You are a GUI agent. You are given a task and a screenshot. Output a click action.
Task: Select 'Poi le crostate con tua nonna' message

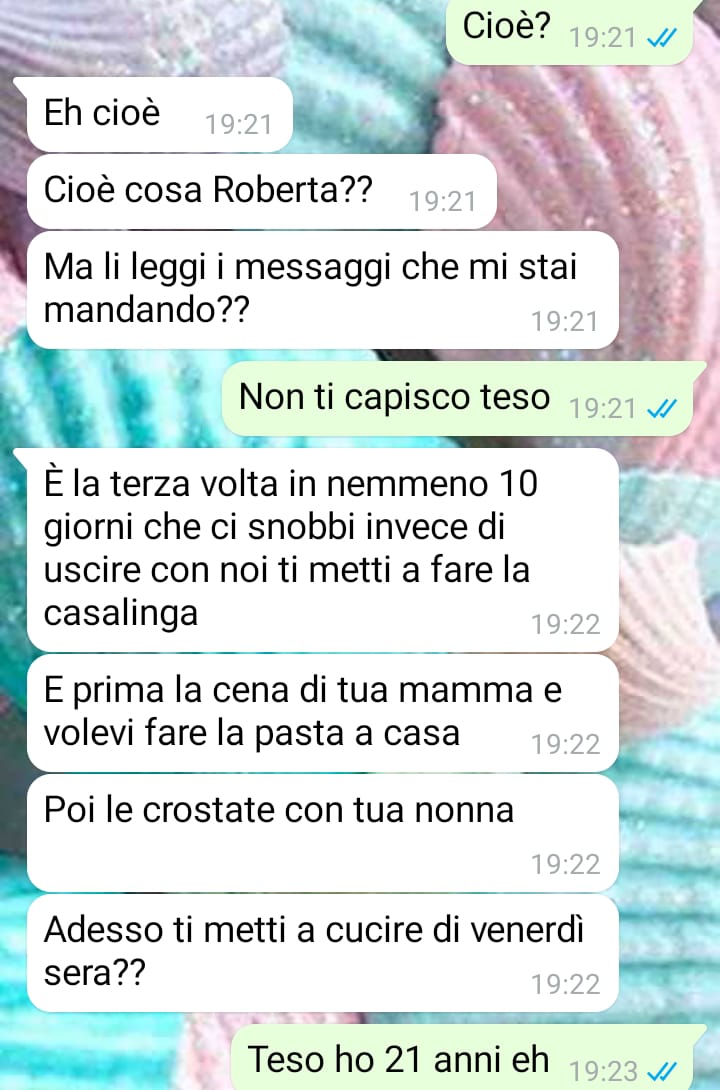322,833
